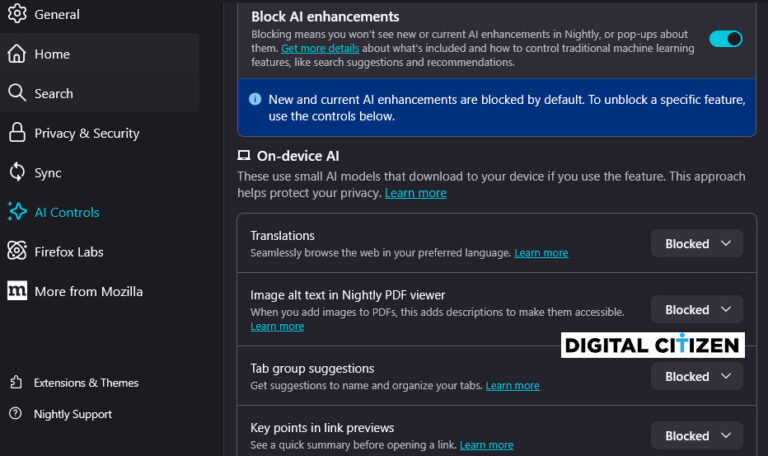Click the info icon in blue banner
The width and height of the screenshot is (768, 456).
255,99
